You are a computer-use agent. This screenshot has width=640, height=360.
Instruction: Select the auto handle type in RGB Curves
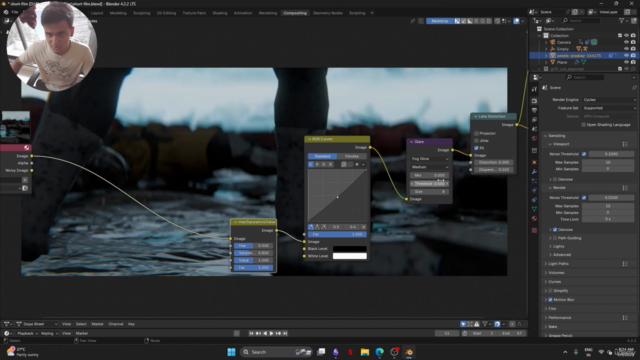point(311,227)
